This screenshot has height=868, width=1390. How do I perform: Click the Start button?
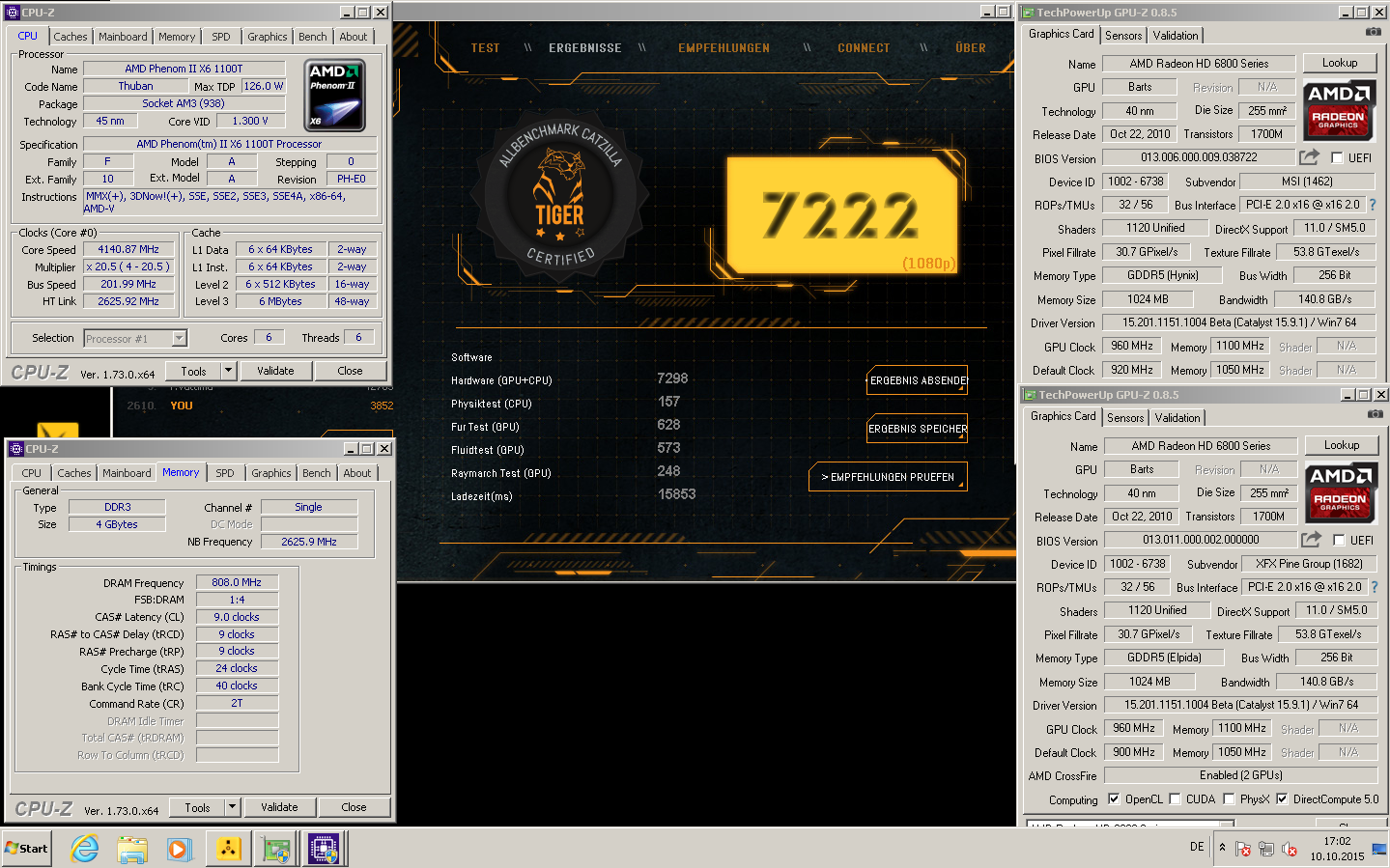click(x=26, y=849)
